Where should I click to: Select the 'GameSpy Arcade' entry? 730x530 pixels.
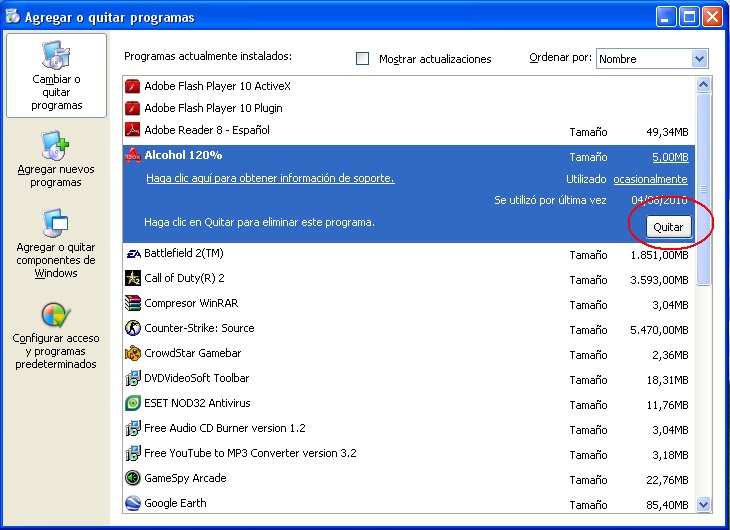[409, 479]
